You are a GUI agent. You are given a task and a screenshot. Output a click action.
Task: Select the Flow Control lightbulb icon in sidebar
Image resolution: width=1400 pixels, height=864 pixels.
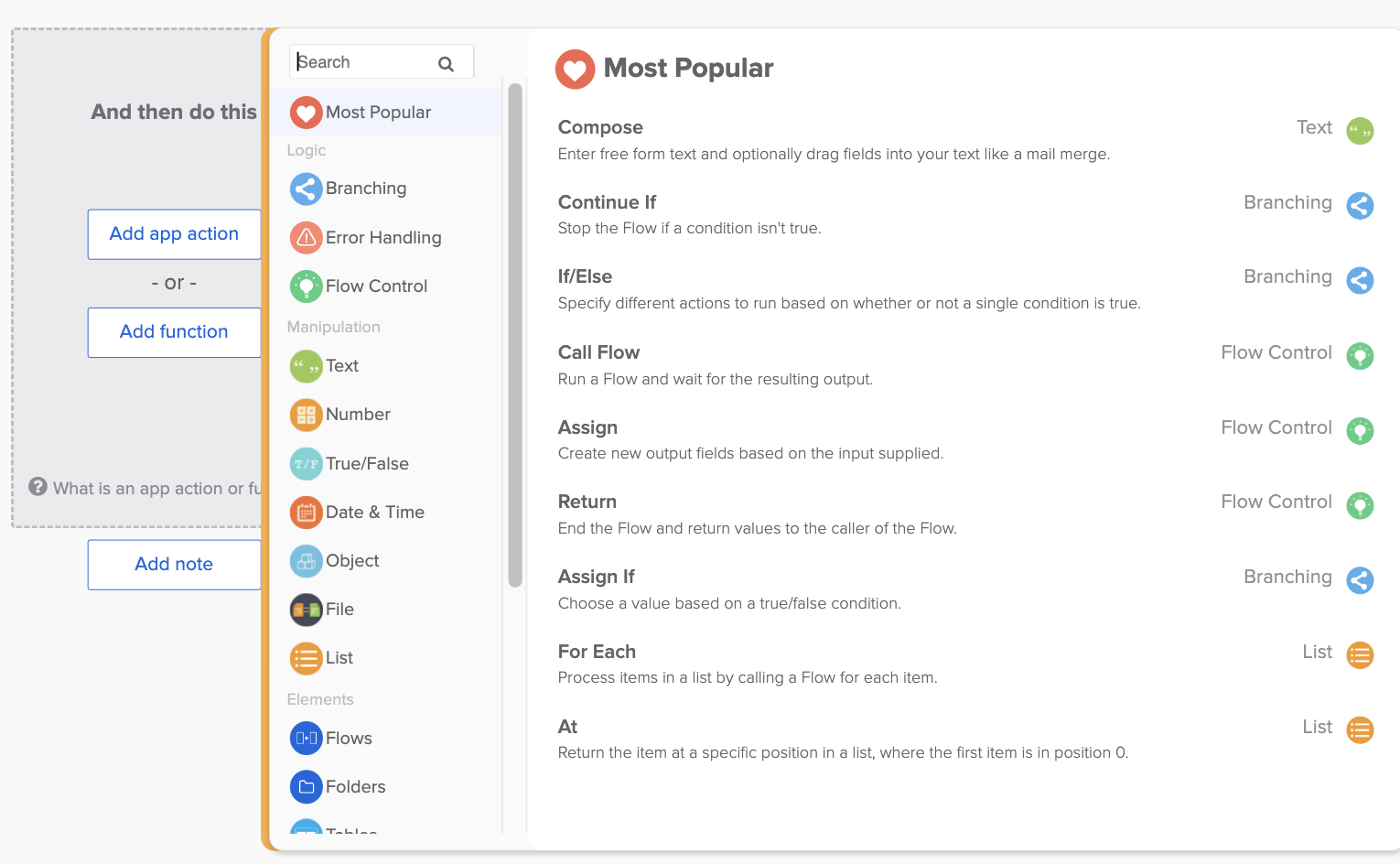tap(306, 286)
